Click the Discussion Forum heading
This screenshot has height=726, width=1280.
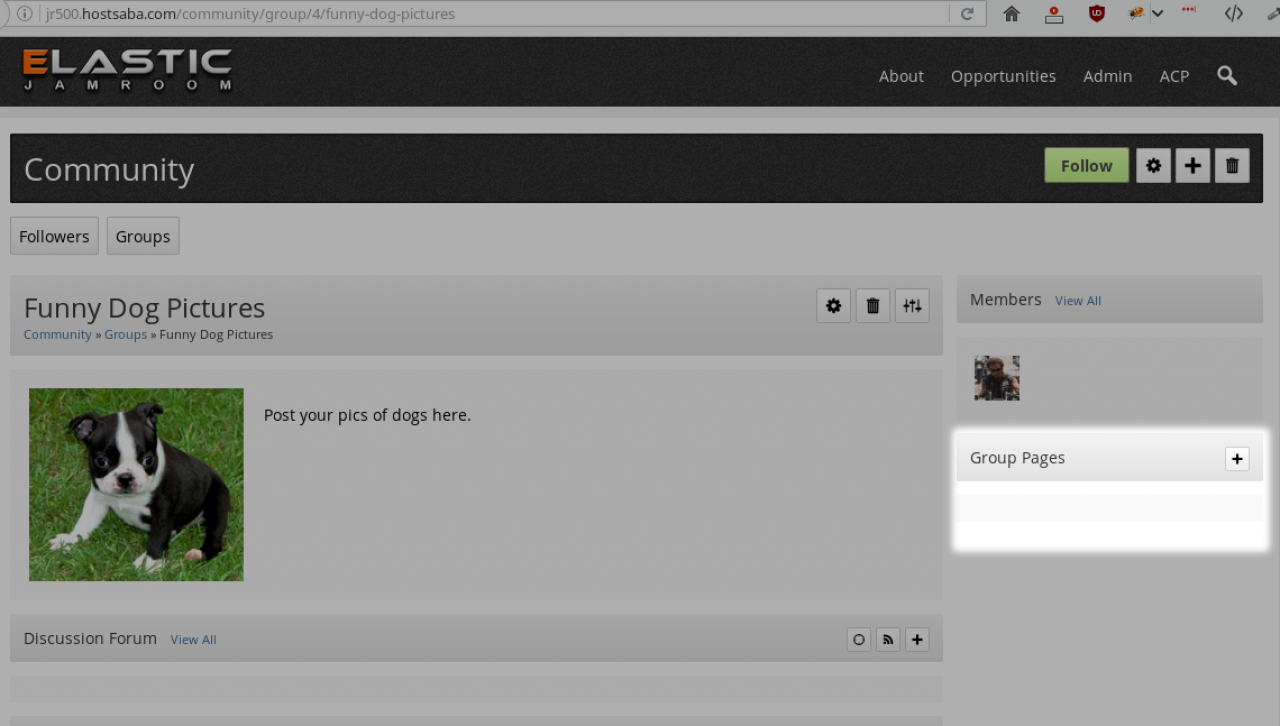(x=90, y=638)
